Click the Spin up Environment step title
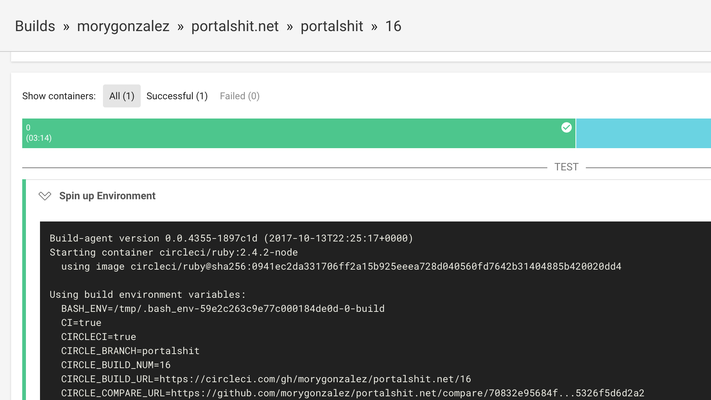711x400 pixels. coord(107,195)
